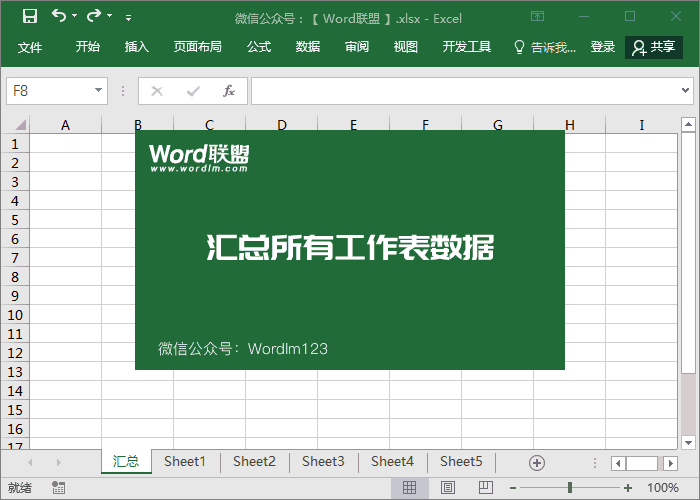Viewport: 700px width, 500px height.
Task: Switch to the 视图 ribbon tab
Action: (405, 47)
